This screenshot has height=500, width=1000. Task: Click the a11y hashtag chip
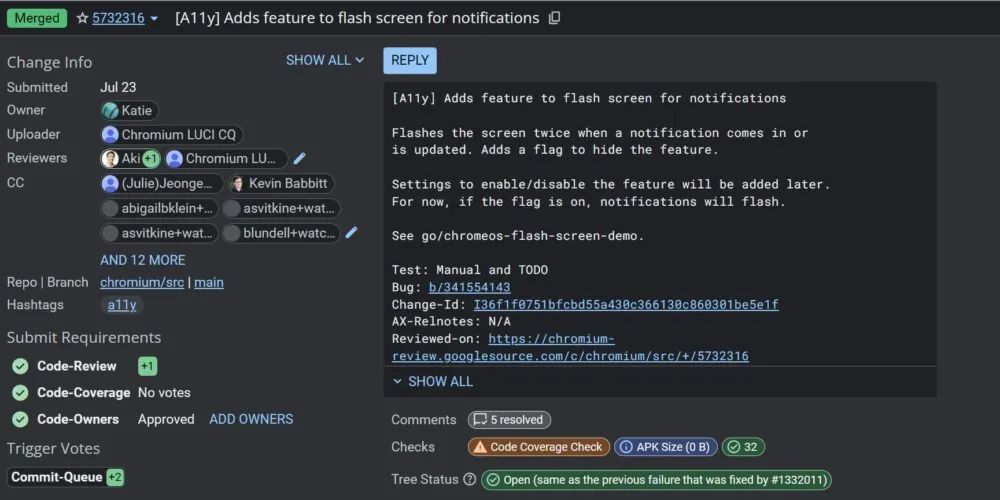[x=122, y=305]
